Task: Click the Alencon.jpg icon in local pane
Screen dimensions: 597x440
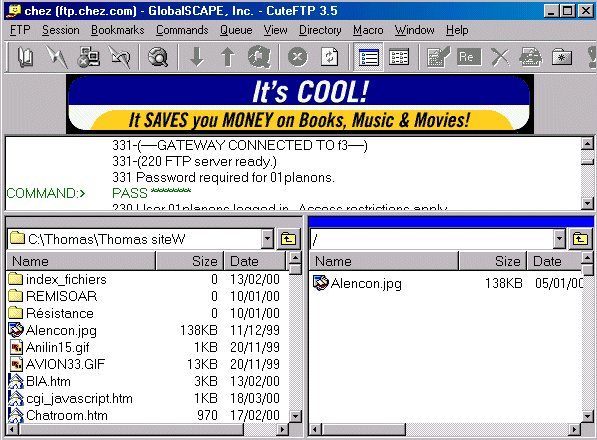Action: [16, 330]
